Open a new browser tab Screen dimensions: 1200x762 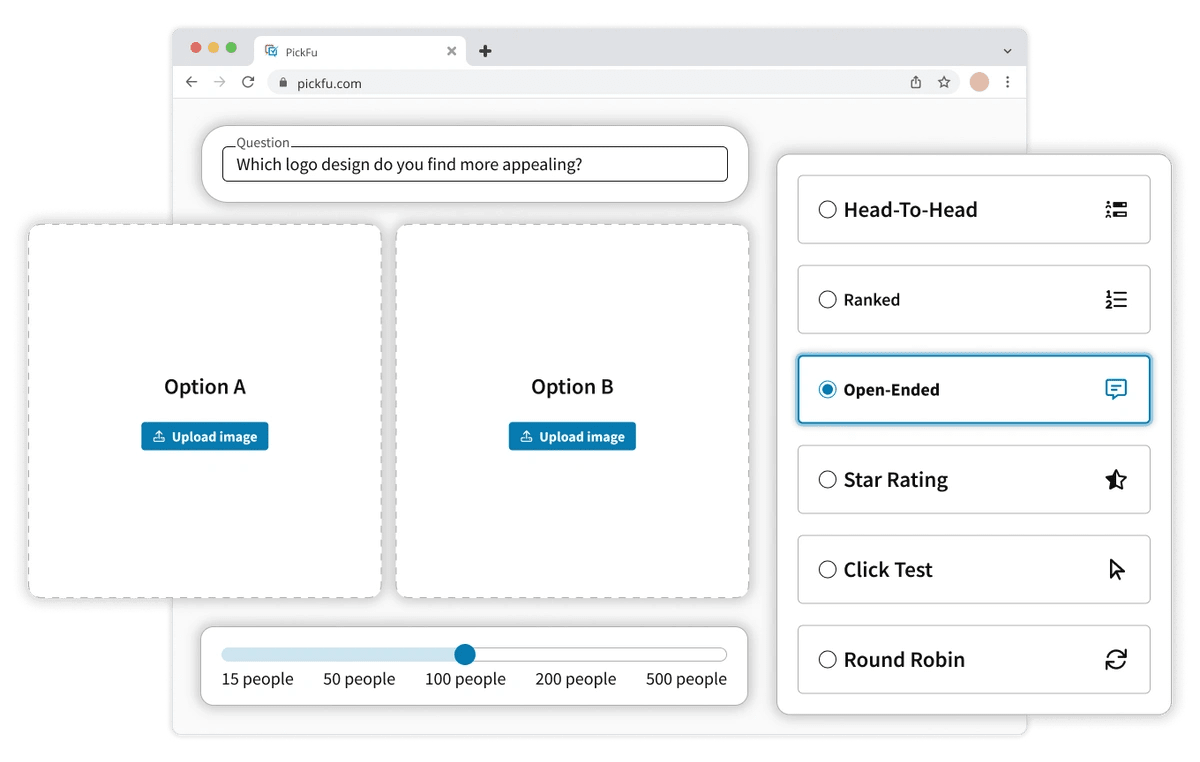coord(485,51)
